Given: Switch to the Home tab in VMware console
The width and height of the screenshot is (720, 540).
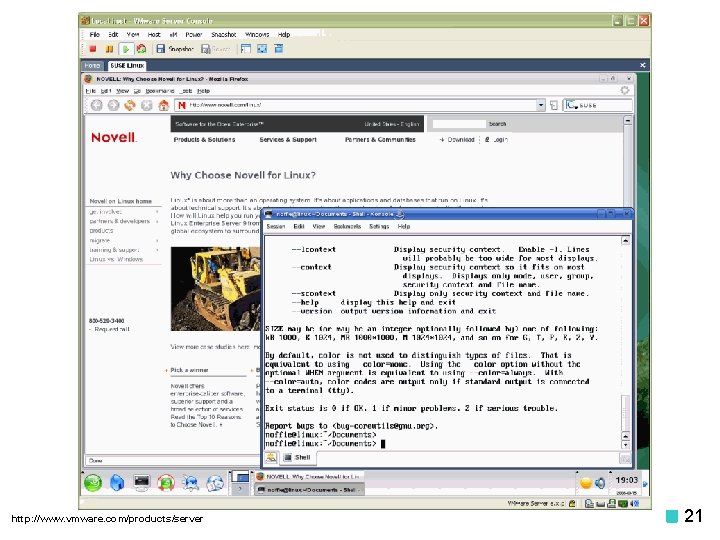Looking at the screenshot, I should point(92,66).
